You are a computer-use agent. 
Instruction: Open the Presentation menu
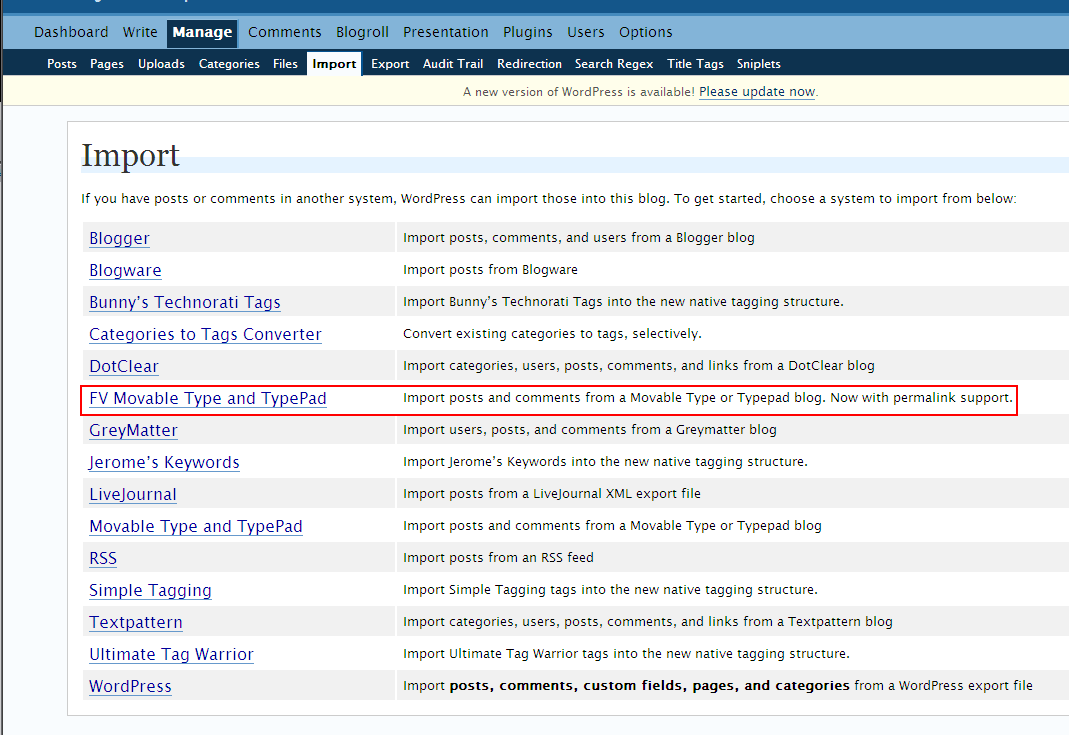pos(445,32)
